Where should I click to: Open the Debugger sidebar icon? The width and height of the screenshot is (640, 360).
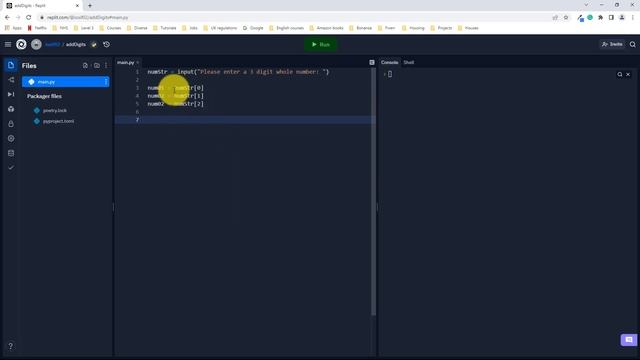11,94
